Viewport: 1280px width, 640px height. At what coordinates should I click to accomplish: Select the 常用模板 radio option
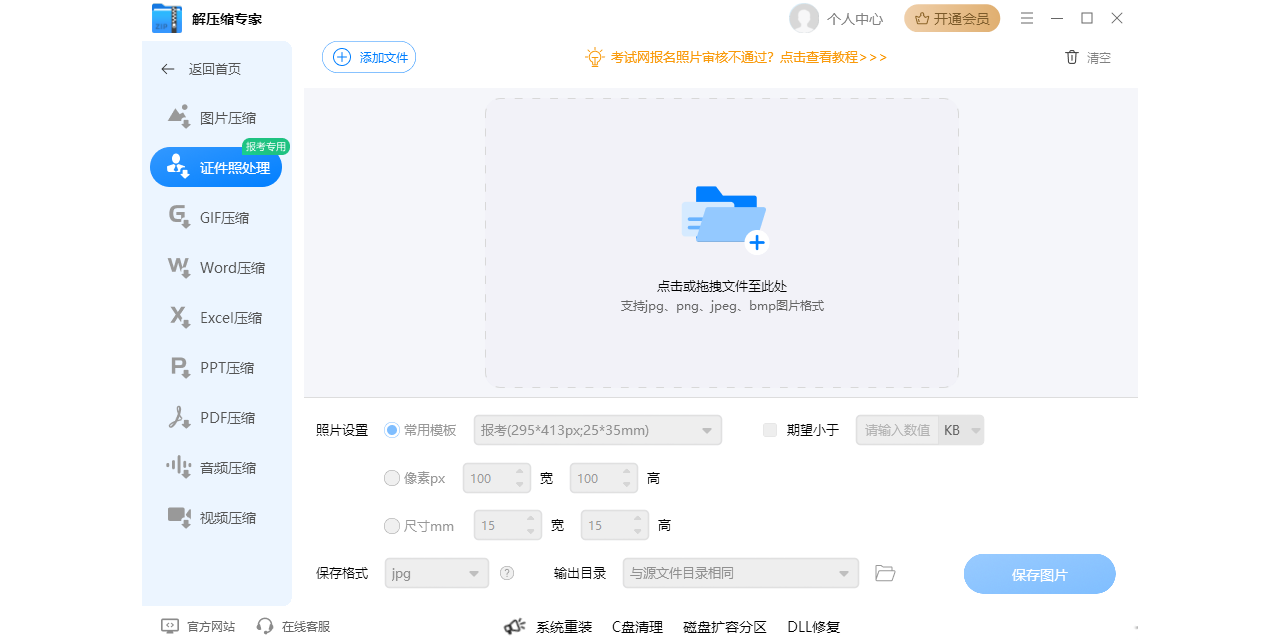coord(391,430)
